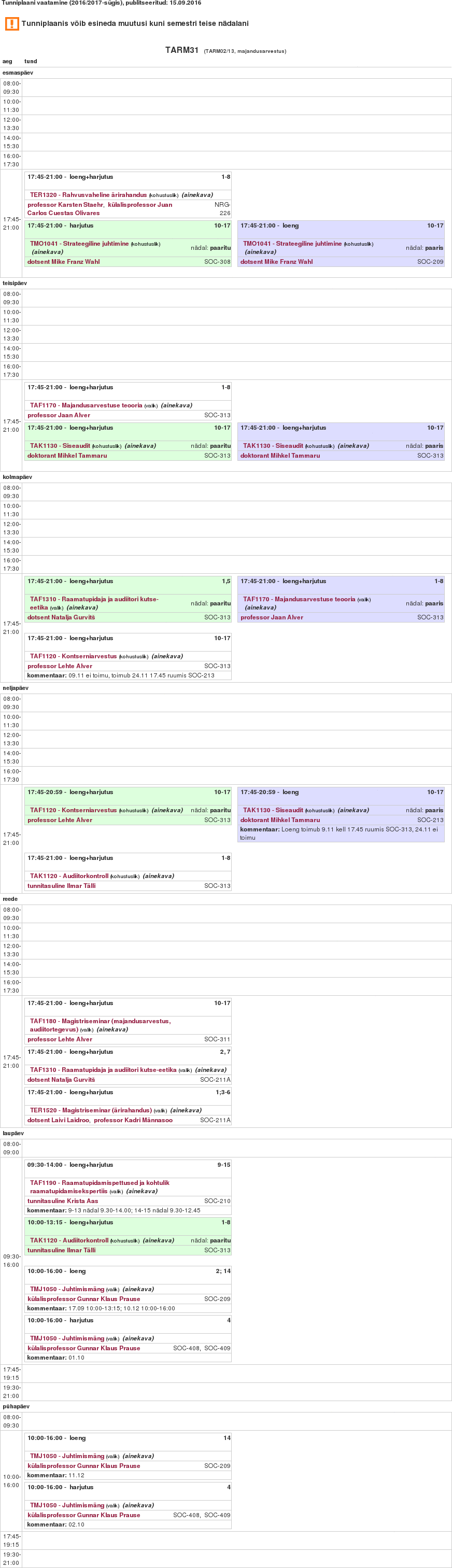452x1568 pixels.
Task: Open Thursday's TAK1130 Siseaudit loeng link
Action: [273, 810]
